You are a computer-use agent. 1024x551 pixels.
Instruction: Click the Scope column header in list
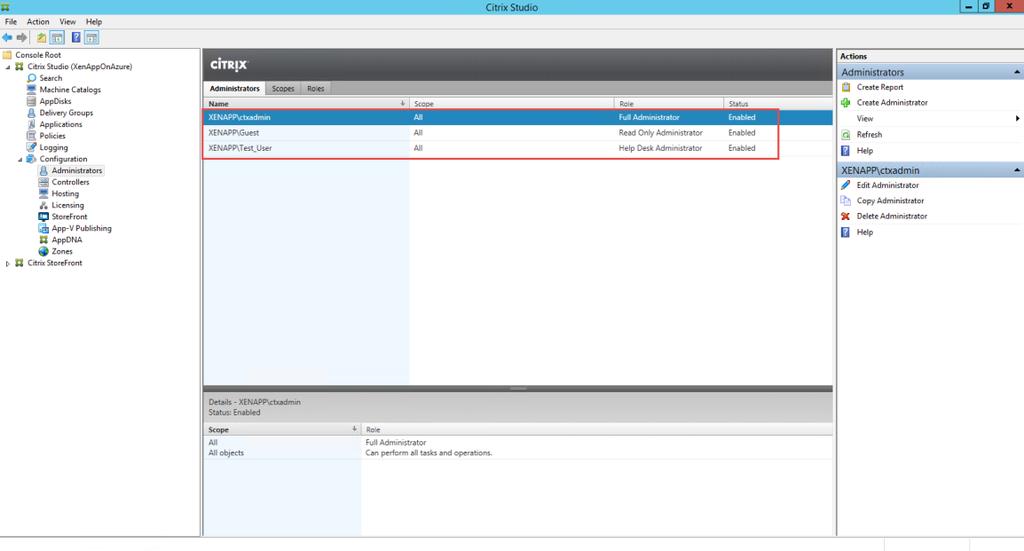[x=511, y=104]
